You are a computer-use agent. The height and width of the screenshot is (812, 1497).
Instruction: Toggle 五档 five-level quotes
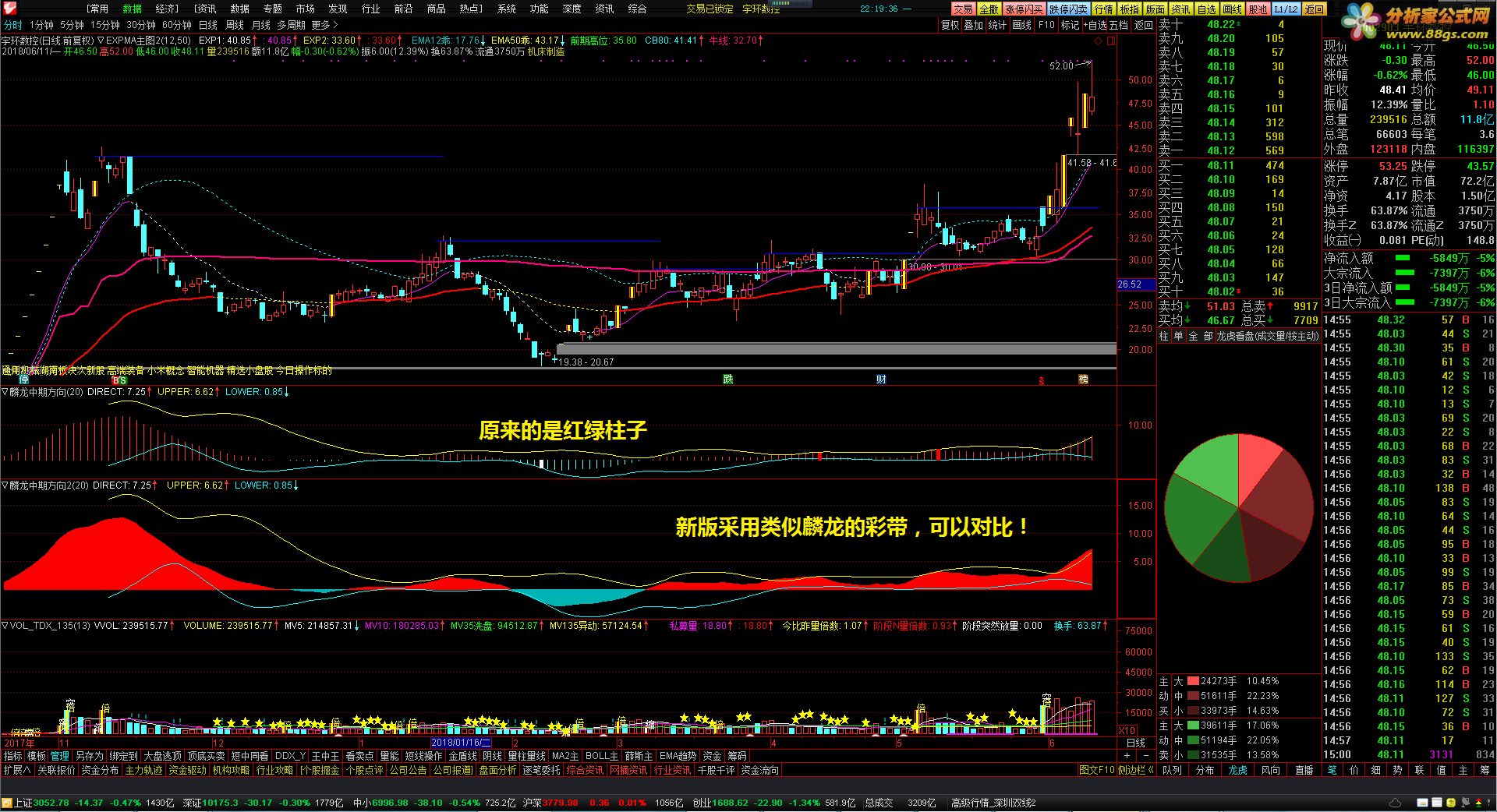[1119, 25]
